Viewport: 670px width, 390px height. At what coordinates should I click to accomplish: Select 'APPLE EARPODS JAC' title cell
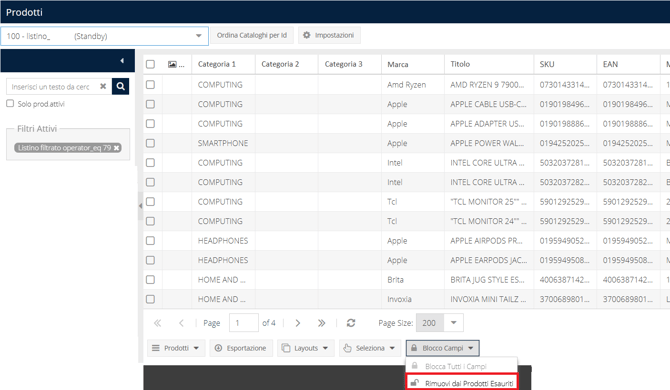(x=488, y=260)
